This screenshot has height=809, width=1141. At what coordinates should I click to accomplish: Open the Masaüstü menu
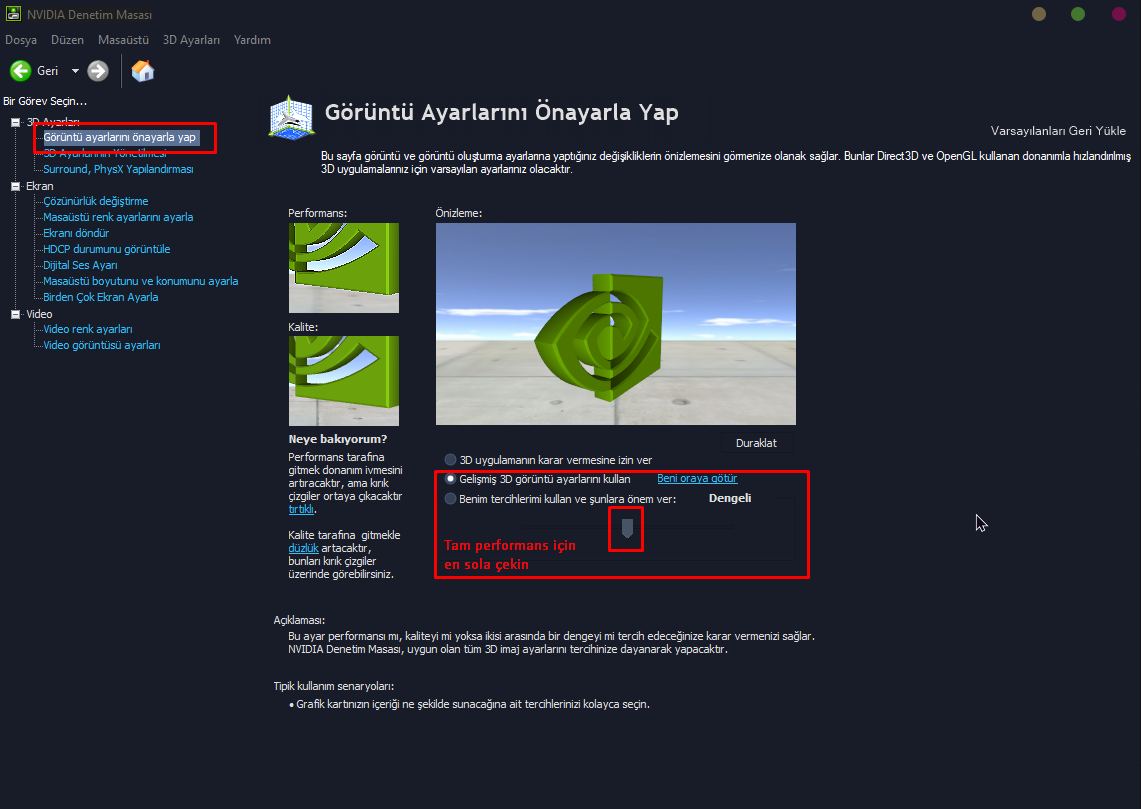123,40
